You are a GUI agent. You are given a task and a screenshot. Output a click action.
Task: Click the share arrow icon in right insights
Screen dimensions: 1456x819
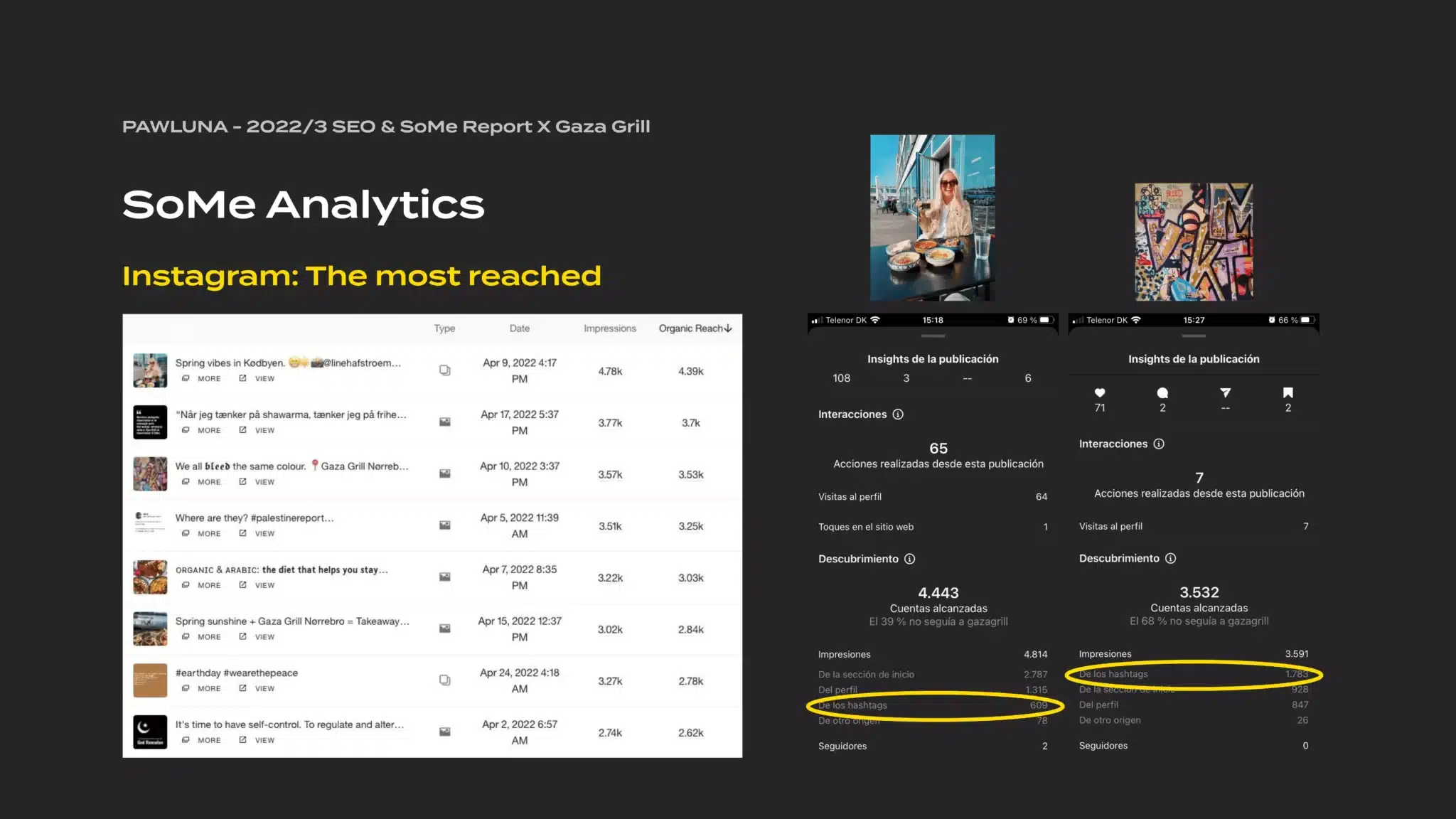tap(1225, 392)
